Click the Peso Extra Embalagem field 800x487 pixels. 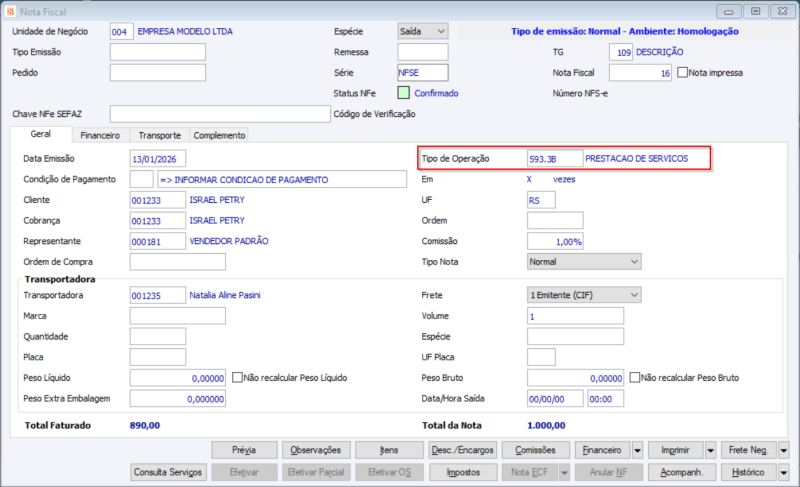coord(178,398)
